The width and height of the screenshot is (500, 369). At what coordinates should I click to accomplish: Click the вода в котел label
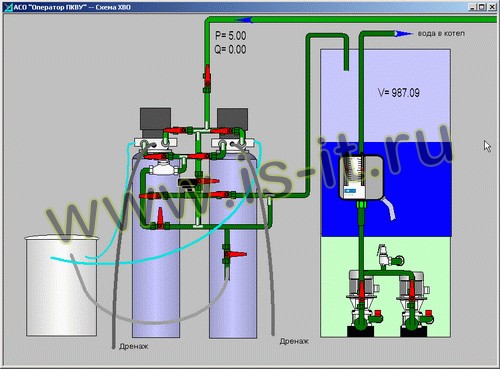[441, 33]
